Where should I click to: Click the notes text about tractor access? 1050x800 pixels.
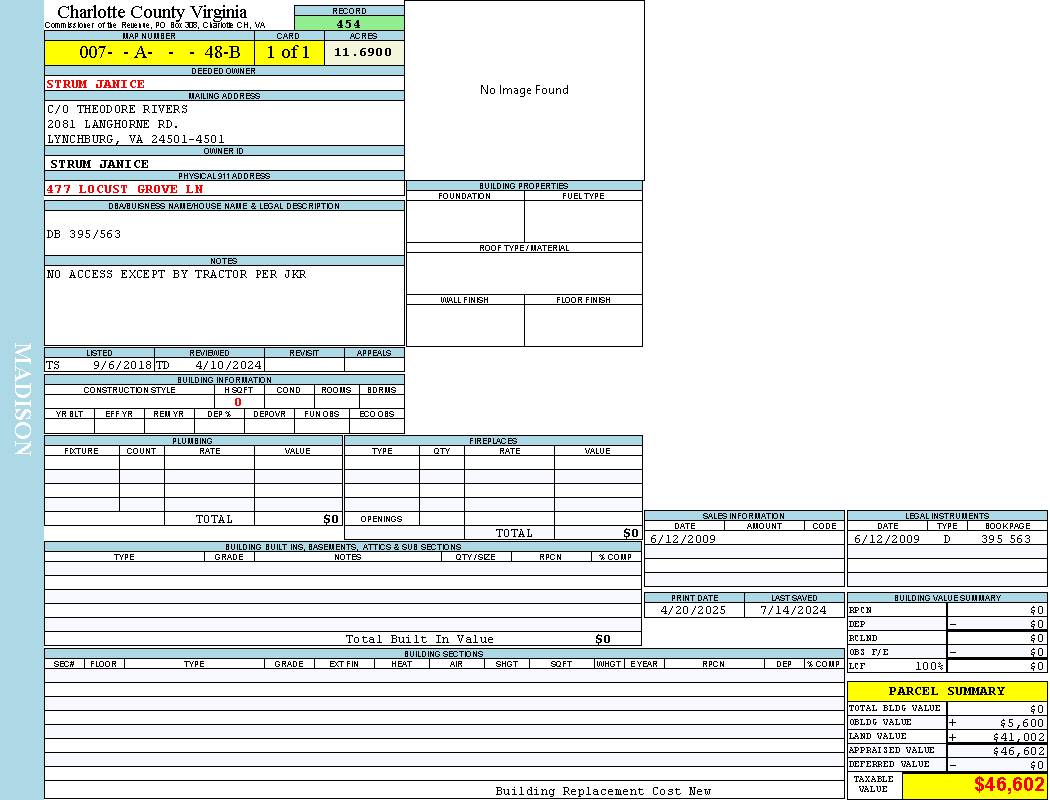point(177,274)
